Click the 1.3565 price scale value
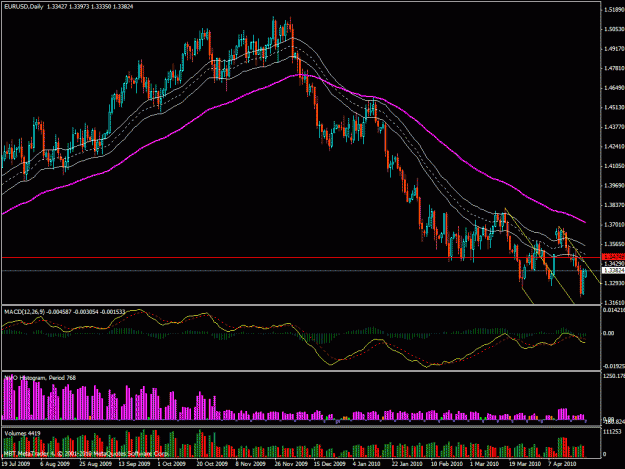 (614, 244)
